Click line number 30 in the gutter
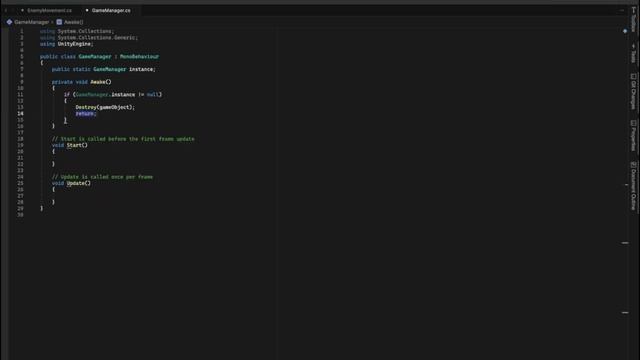Image resolution: width=640 pixels, height=360 pixels. (20, 215)
